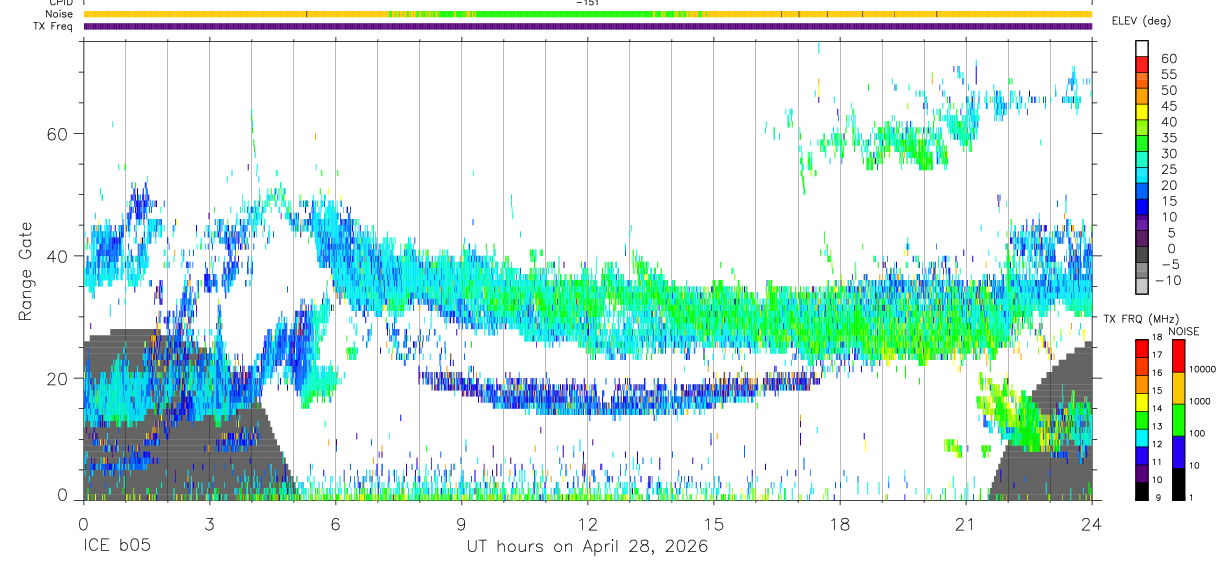Pick the cyan swatch of TX FRQ colorbar
This screenshot has height=567, width=1228.
coord(1142,438)
